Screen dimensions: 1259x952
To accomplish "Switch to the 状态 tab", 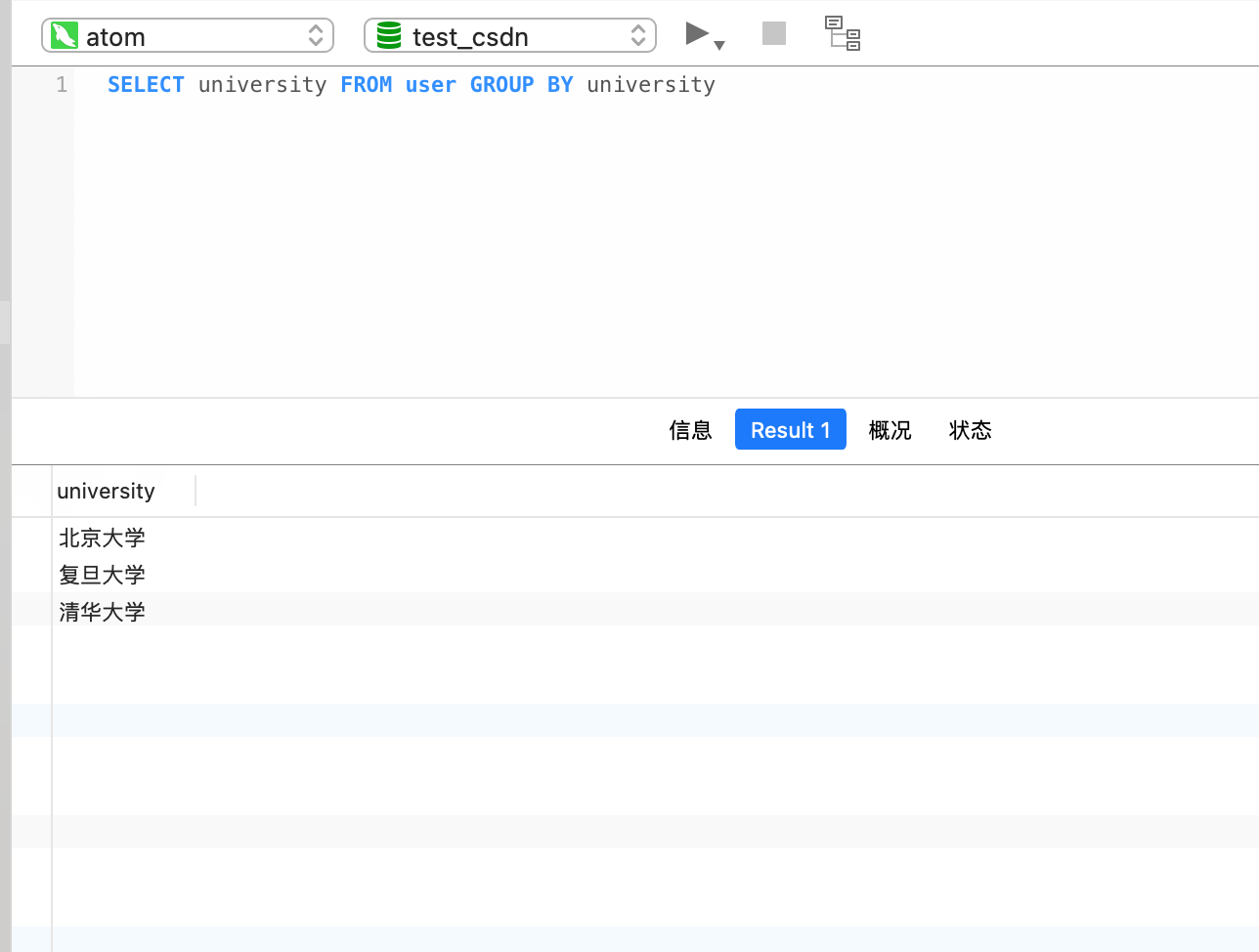I will click(x=970, y=430).
